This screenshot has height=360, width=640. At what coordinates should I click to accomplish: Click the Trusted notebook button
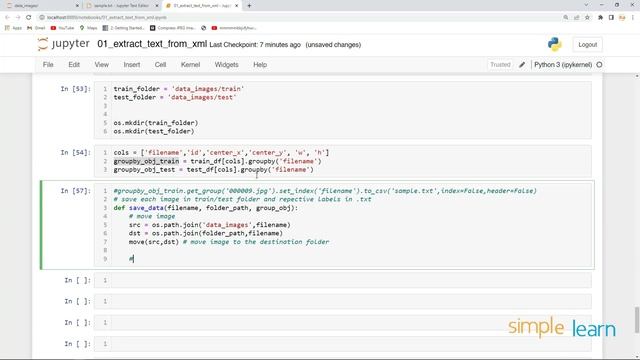[500, 65]
